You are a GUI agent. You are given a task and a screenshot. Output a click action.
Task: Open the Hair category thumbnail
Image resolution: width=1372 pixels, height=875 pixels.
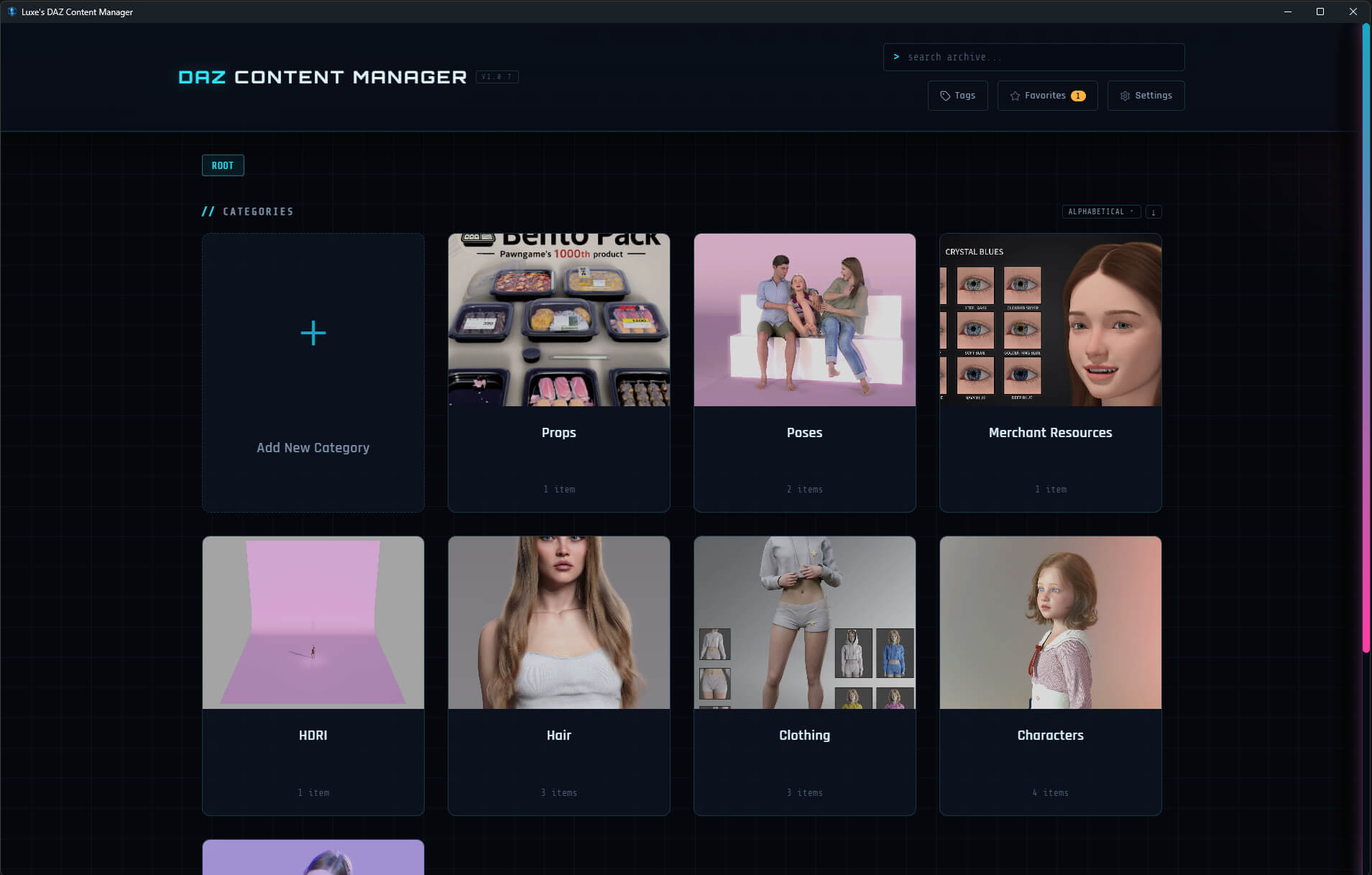tap(558, 623)
